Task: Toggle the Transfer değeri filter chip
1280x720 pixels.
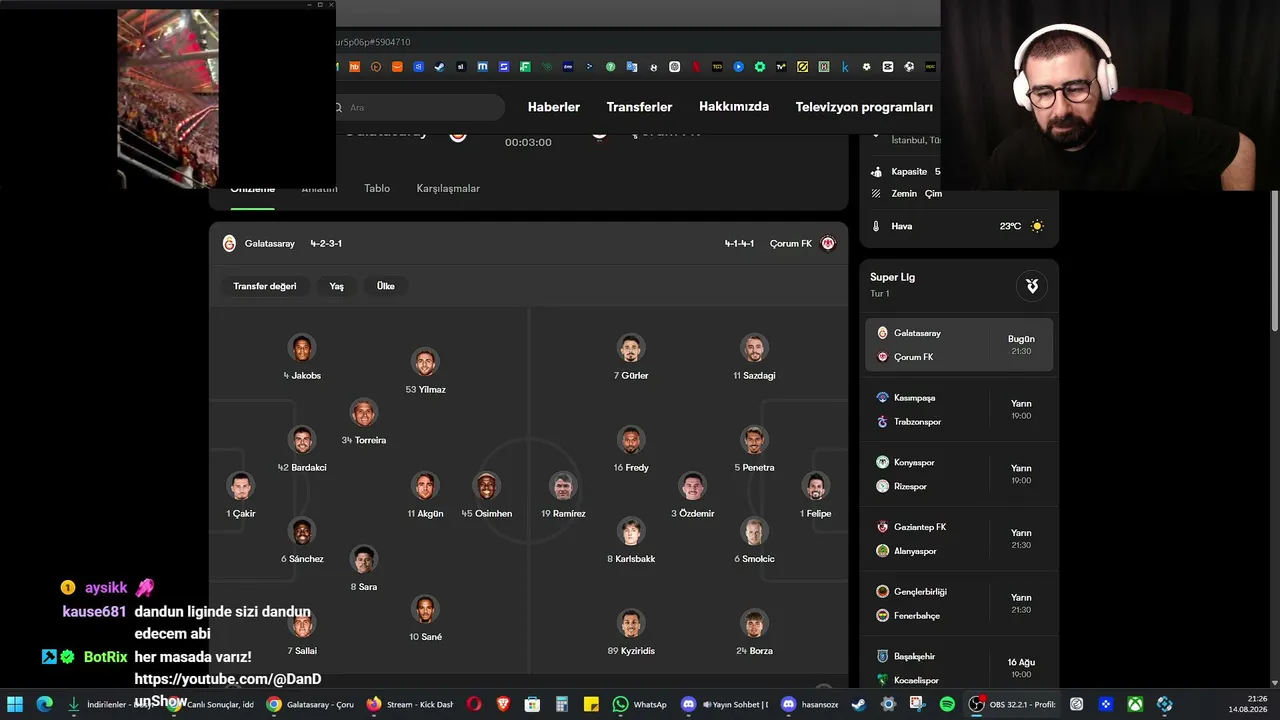Action: click(x=265, y=286)
